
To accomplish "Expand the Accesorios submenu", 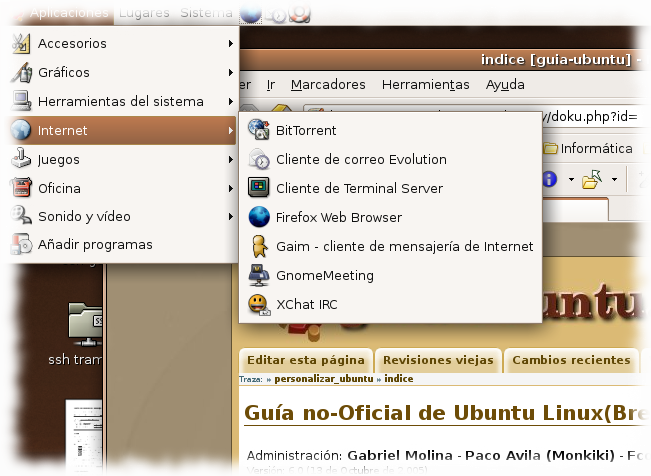I will coord(72,43).
